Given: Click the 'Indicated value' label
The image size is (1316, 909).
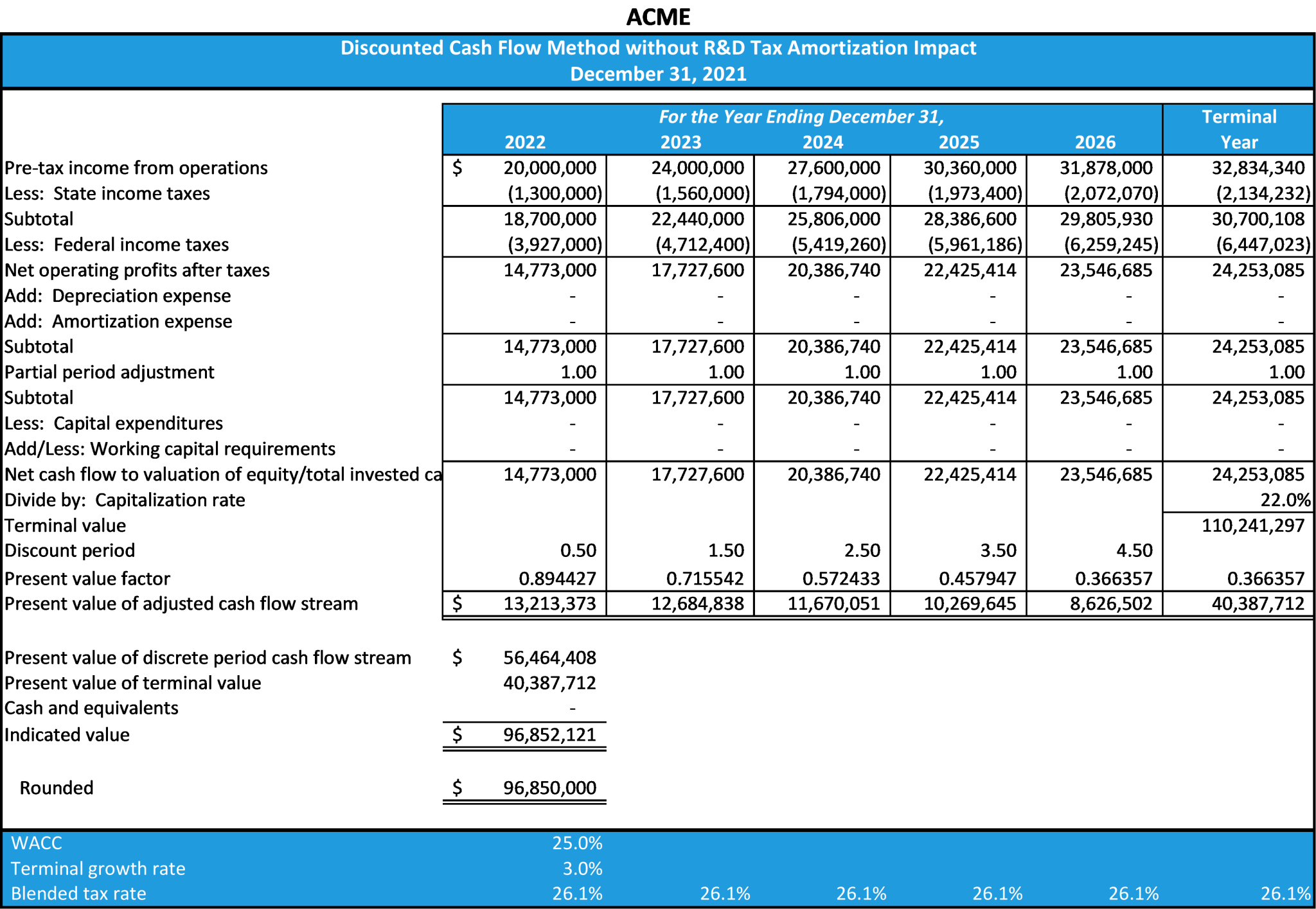Looking at the screenshot, I should (67, 735).
